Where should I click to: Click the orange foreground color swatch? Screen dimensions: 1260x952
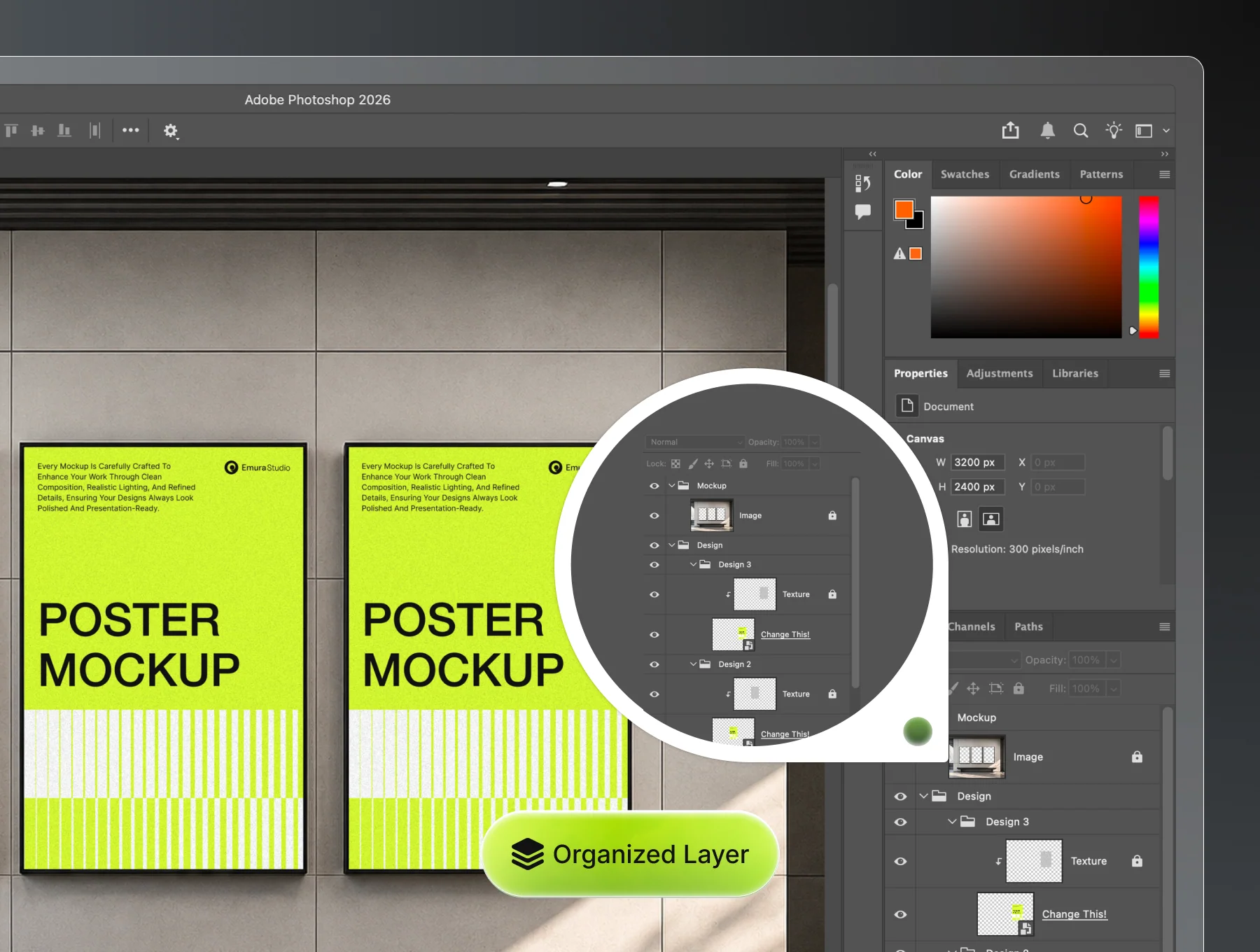coord(904,209)
